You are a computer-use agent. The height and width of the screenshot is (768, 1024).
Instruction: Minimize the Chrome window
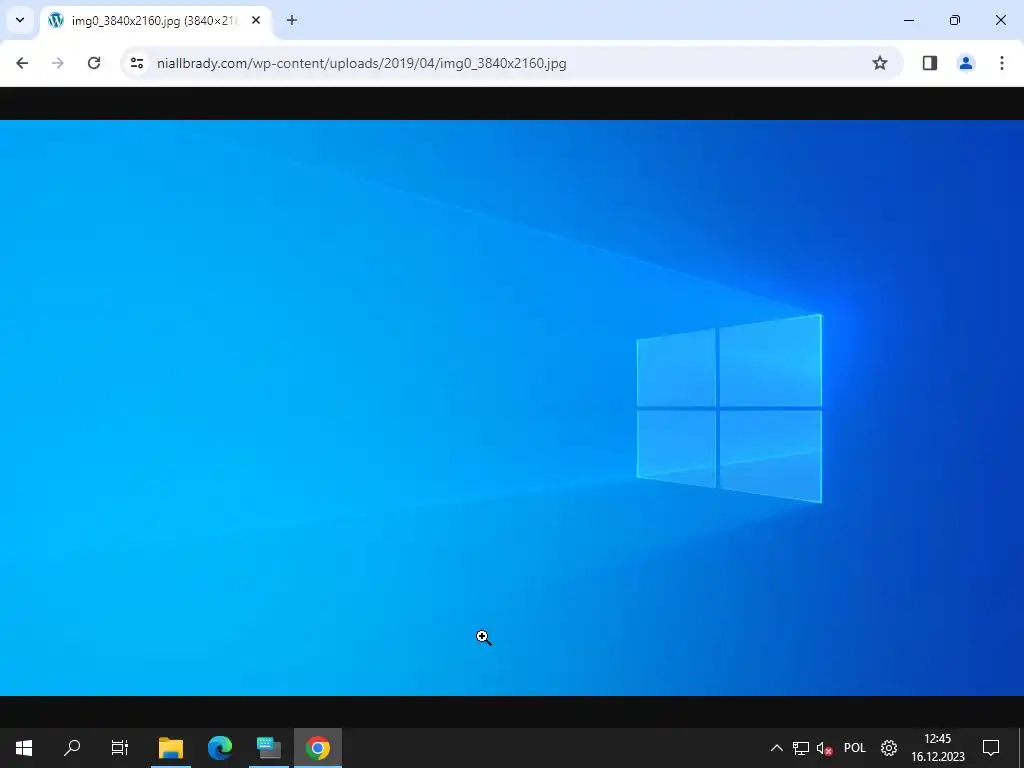point(909,20)
